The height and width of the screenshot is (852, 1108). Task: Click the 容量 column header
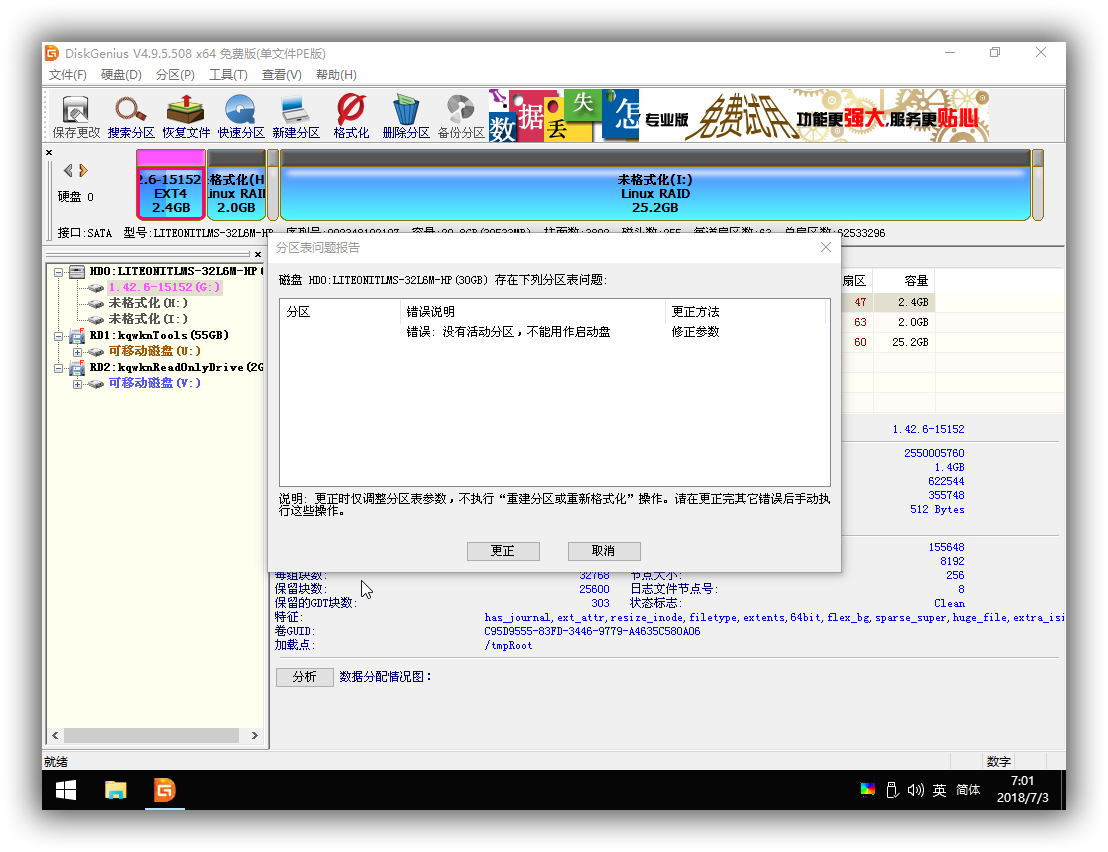click(x=904, y=281)
